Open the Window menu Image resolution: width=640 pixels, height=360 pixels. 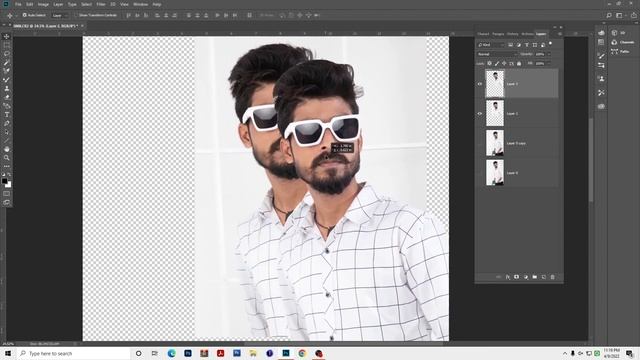141,4
